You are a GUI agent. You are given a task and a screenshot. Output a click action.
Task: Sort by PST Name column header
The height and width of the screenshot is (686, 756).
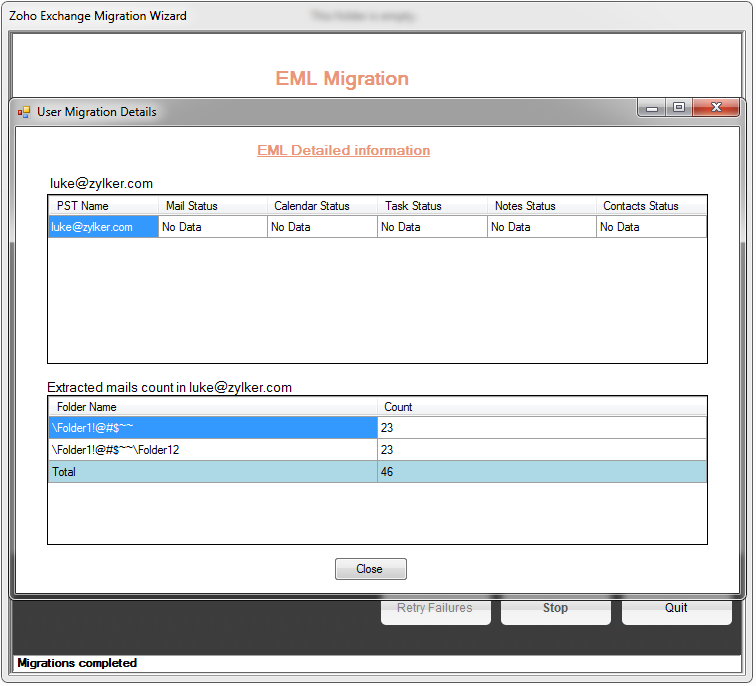coord(103,206)
